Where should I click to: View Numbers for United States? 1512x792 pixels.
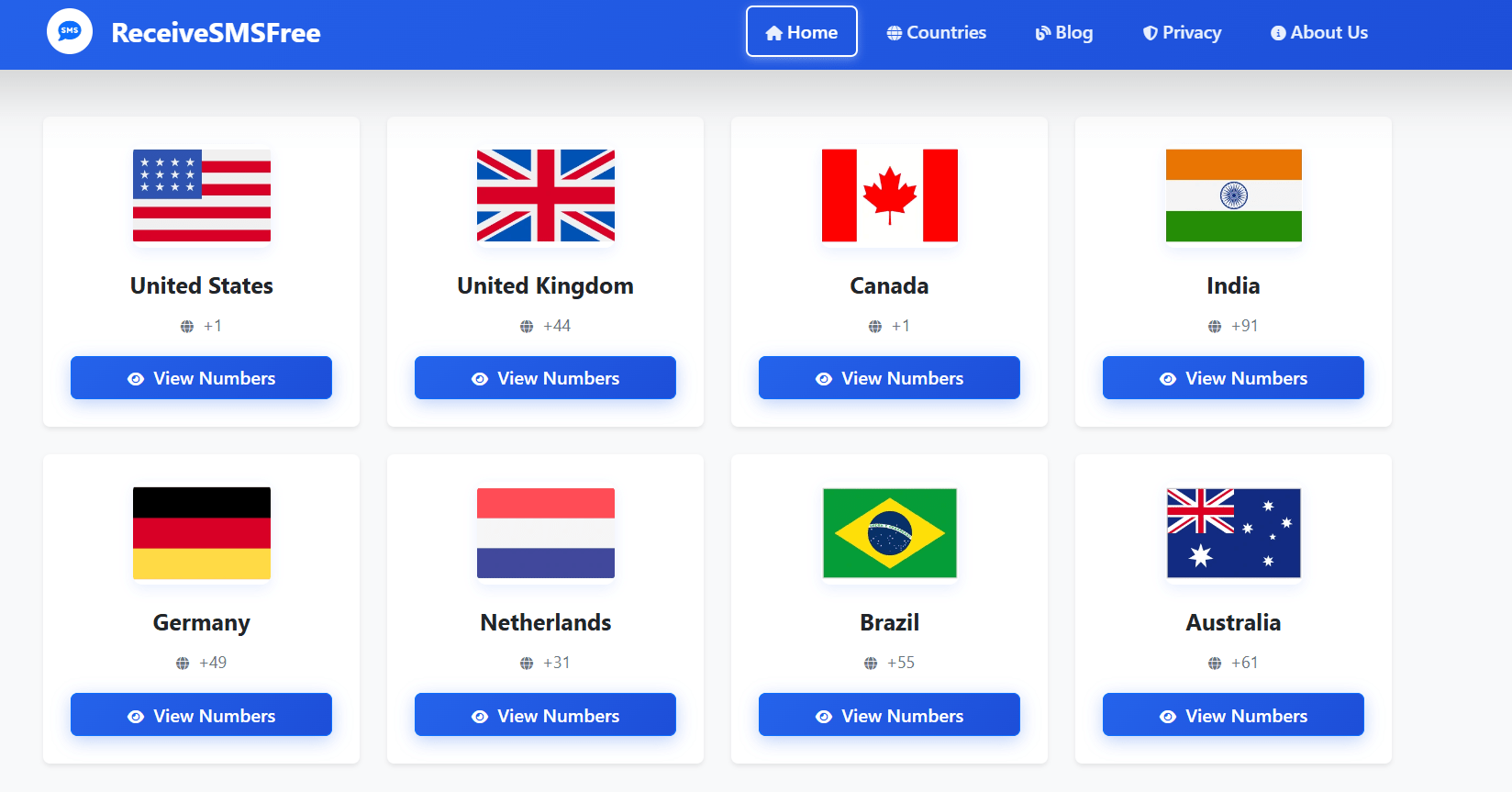coord(201,378)
